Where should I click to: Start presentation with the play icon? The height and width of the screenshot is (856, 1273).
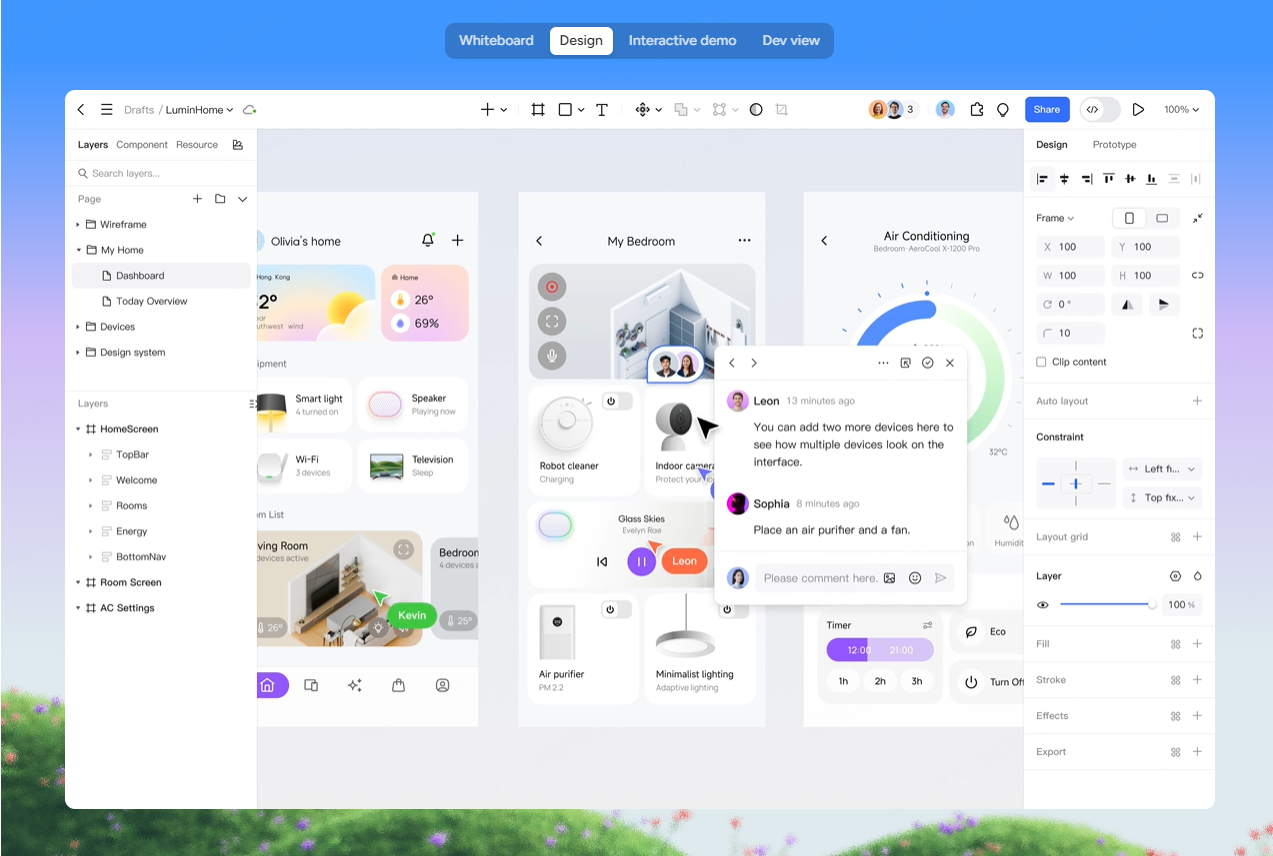(x=1138, y=110)
